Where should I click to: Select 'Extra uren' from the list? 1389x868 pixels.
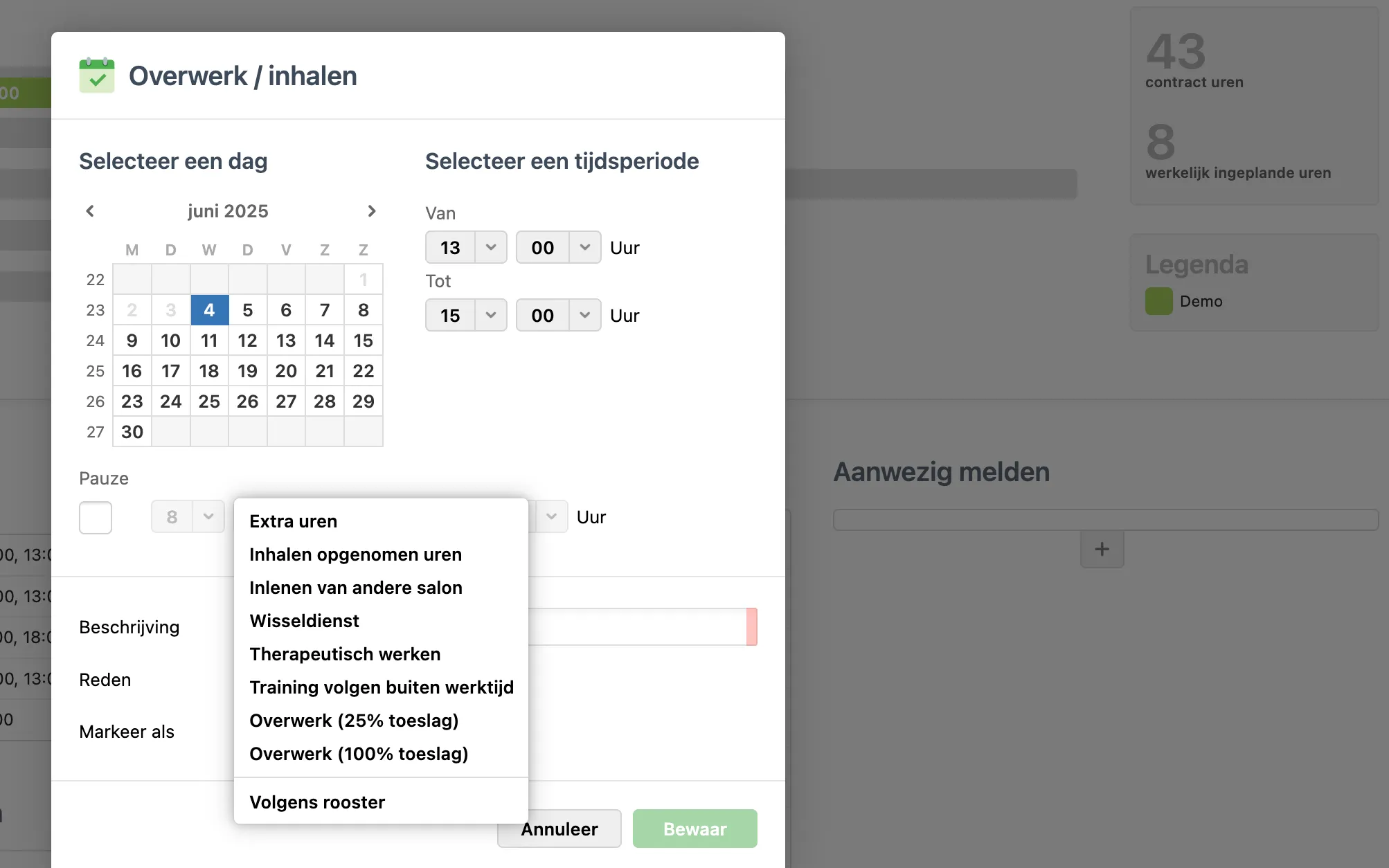tap(294, 521)
